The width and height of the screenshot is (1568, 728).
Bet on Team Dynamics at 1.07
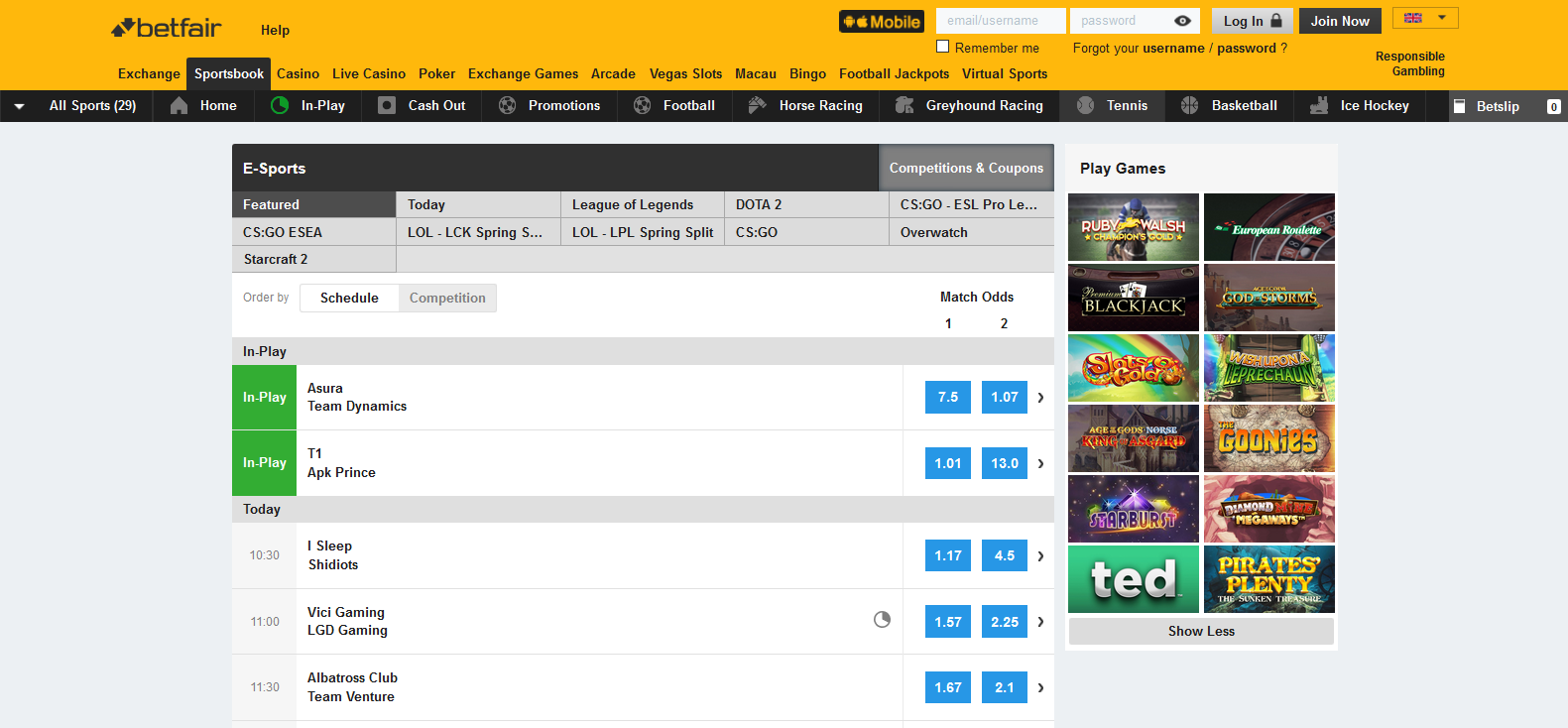tap(1005, 397)
